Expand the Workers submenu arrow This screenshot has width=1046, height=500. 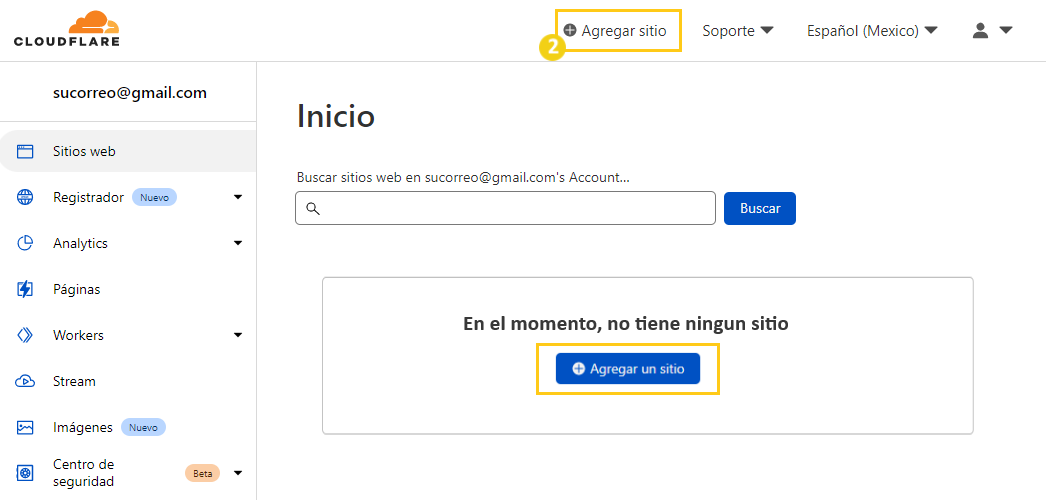(x=238, y=335)
